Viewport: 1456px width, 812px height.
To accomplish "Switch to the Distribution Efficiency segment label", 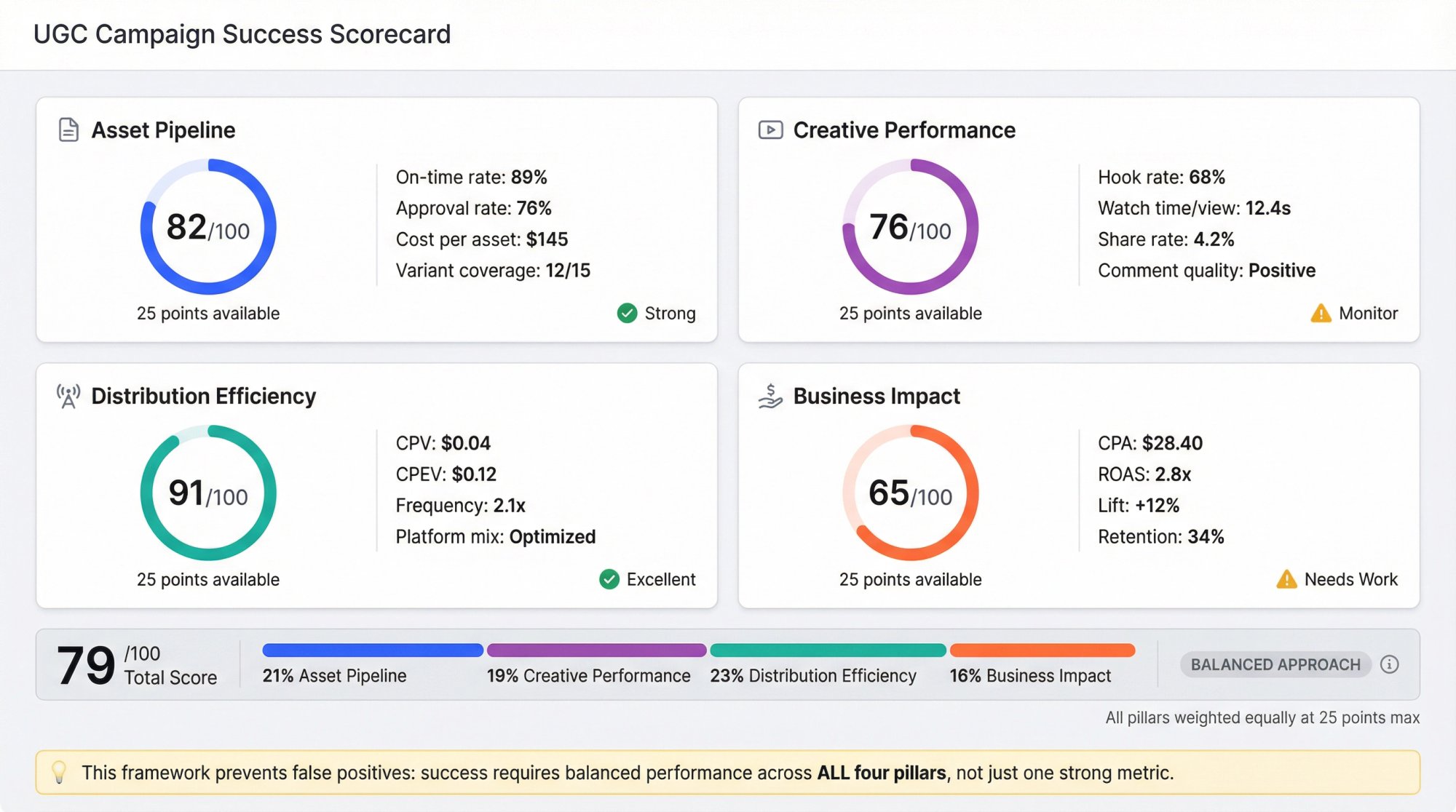I will pyautogui.click(x=813, y=675).
